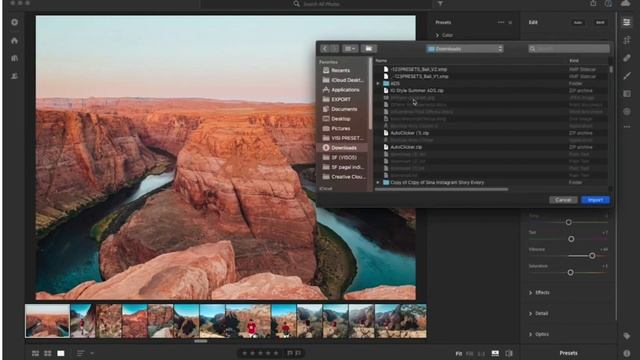The image size is (640, 360).
Task: Toggle the filmstrip visibility icon in bottom bar
Action: pos(495,353)
